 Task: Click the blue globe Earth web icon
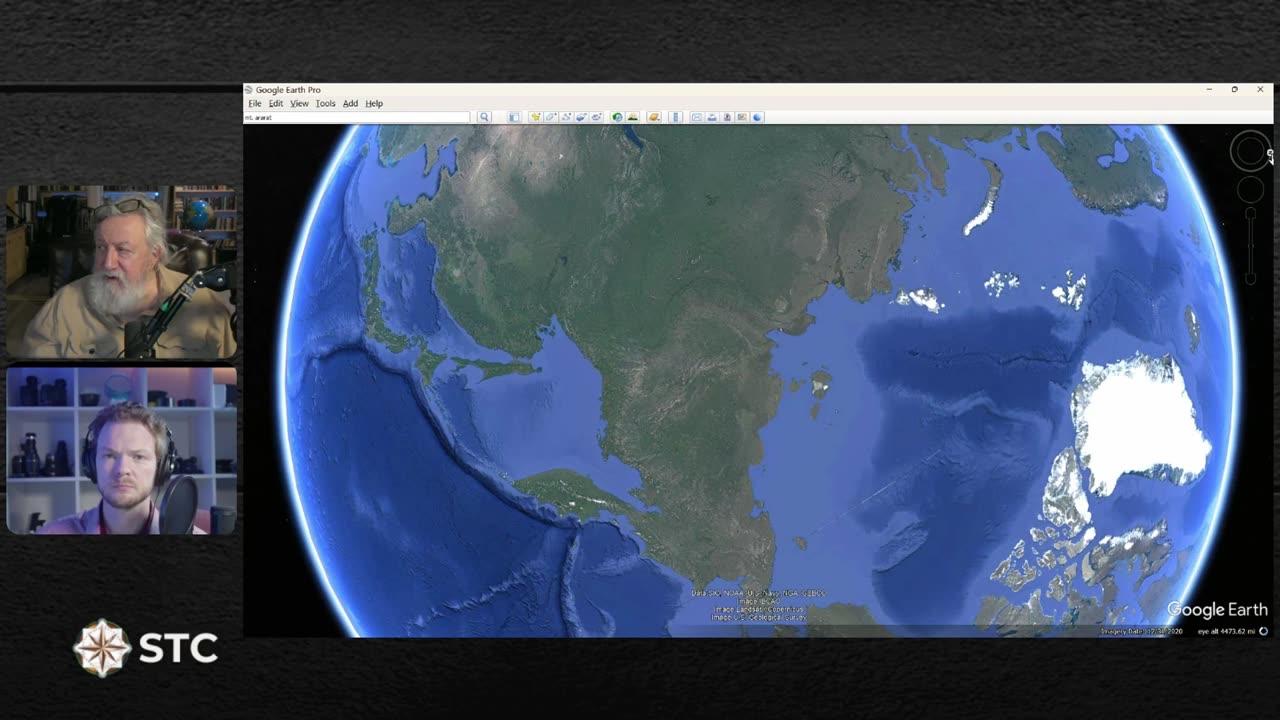757,117
